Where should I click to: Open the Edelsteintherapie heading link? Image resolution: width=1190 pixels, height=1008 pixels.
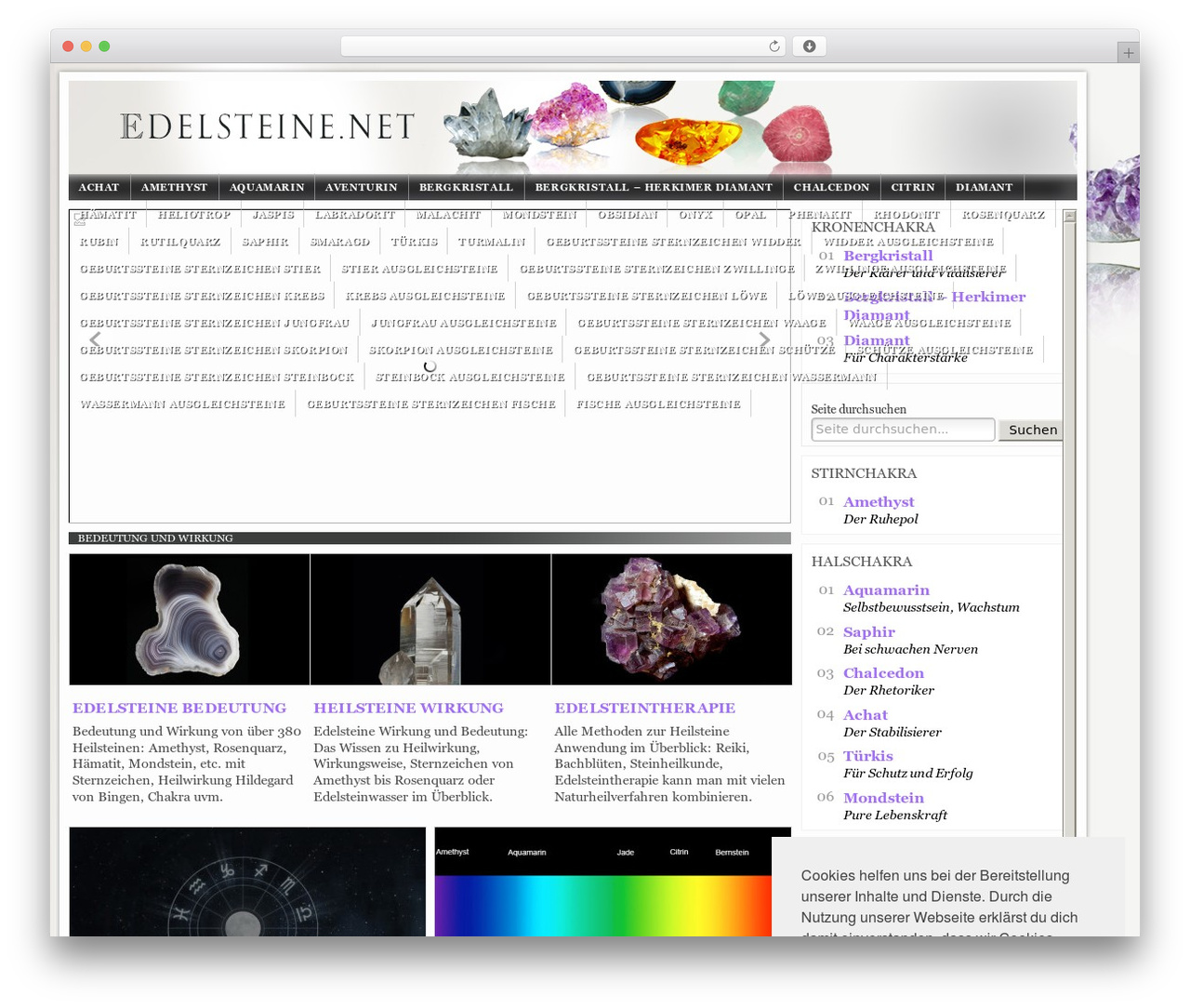click(x=645, y=709)
